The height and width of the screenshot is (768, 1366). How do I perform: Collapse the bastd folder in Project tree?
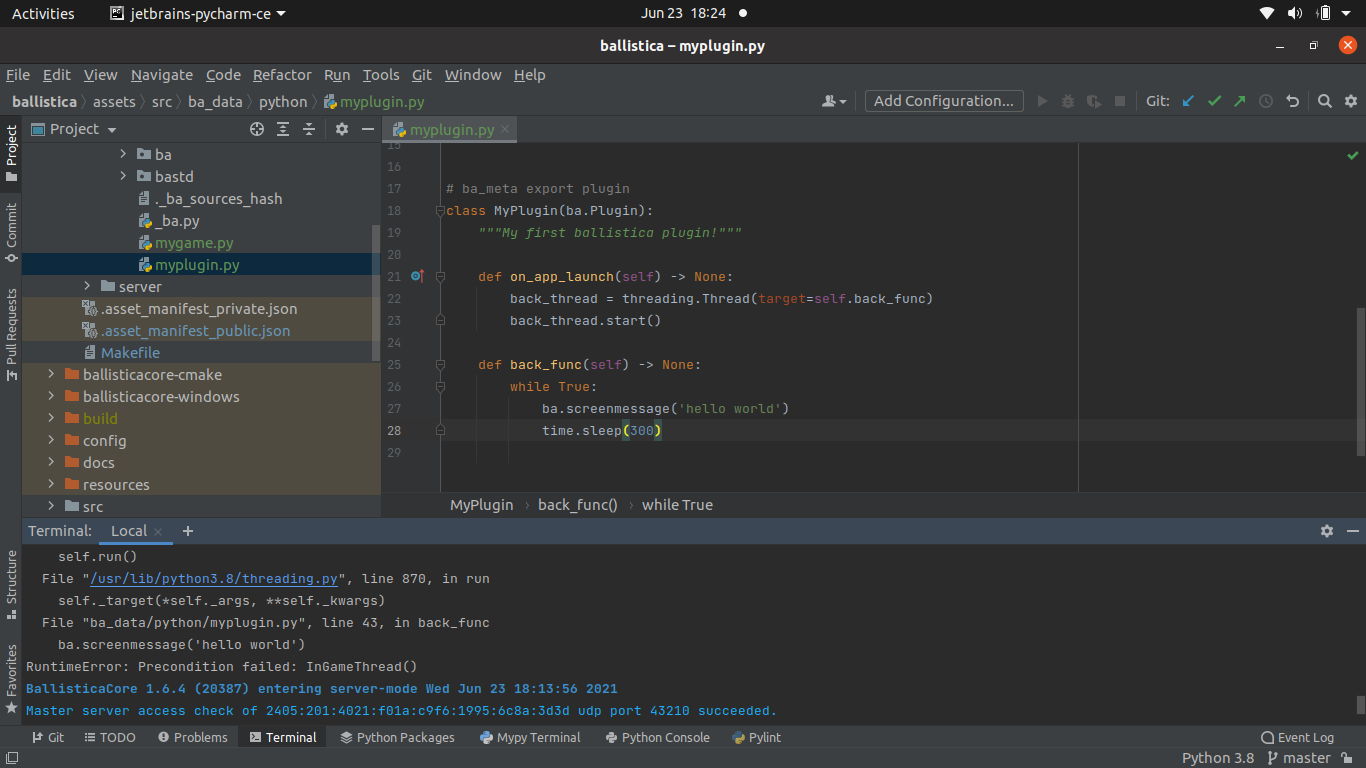click(122, 176)
